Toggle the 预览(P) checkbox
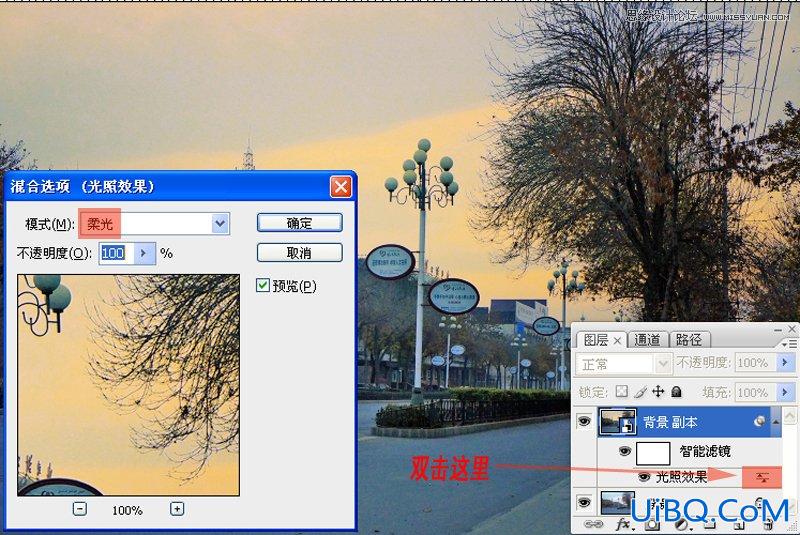The image size is (800, 535). pos(262,285)
